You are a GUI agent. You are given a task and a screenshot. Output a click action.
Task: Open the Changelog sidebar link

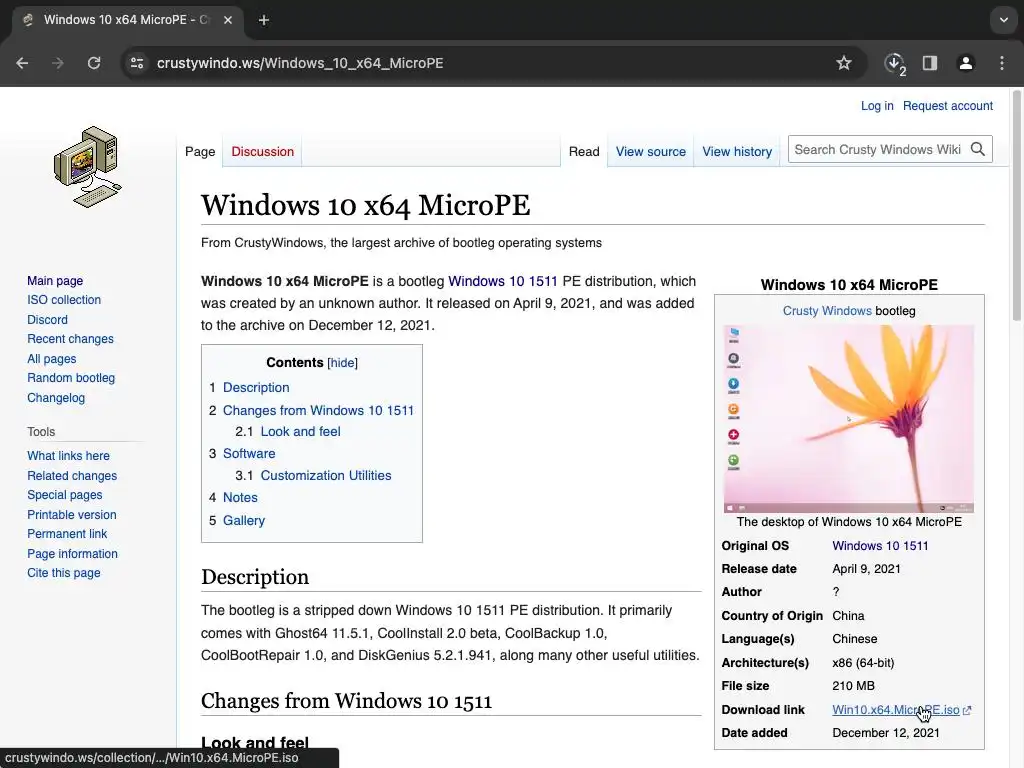coord(56,398)
